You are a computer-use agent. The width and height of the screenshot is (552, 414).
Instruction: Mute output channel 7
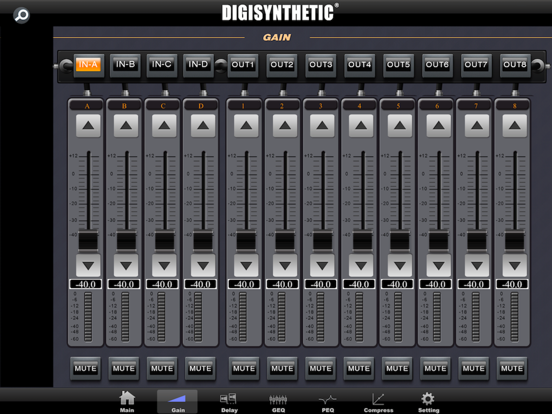tap(473, 369)
